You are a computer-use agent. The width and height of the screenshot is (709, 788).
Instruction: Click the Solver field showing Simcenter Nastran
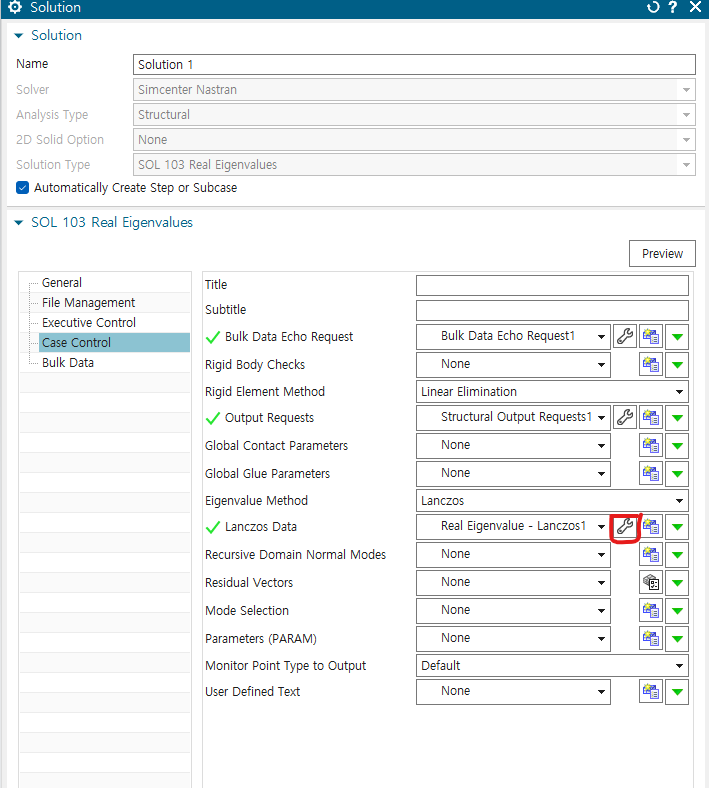pos(414,90)
